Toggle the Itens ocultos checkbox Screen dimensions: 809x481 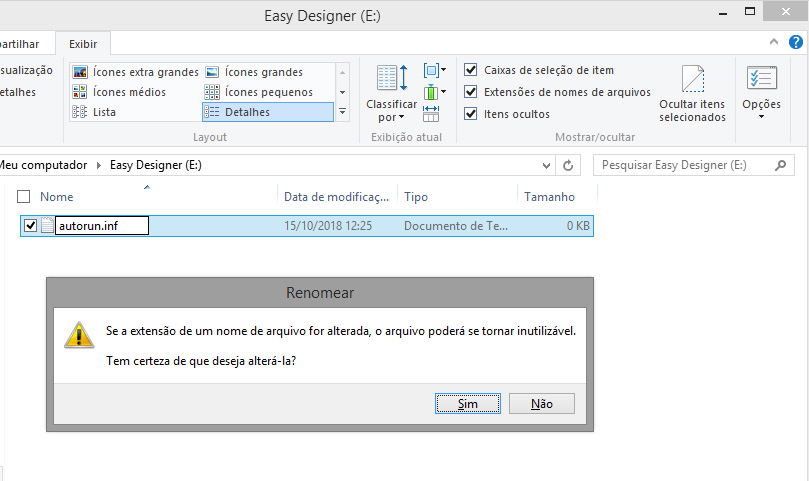coord(471,114)
